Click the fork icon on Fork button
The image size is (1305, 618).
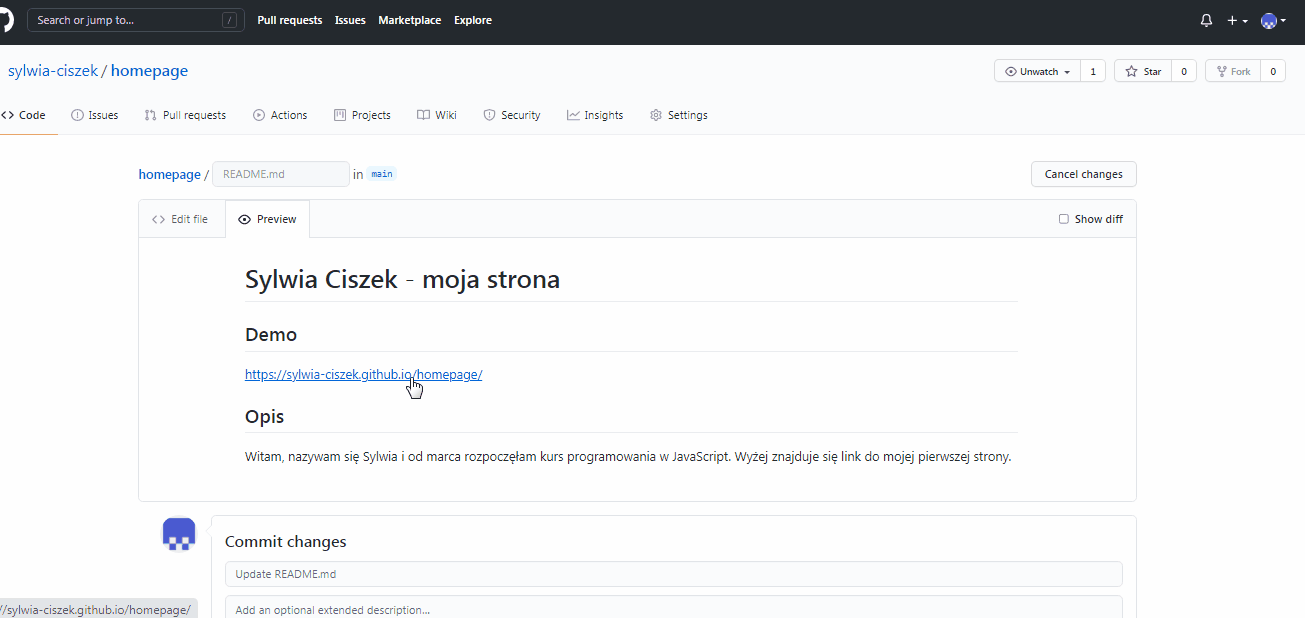(x=1221, y=72)
